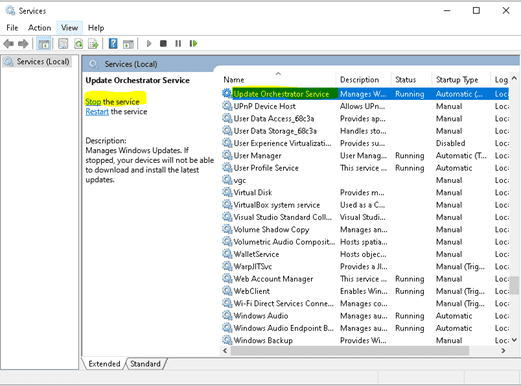Click the vertical scrollbar up arrow

tap(514, 78)
